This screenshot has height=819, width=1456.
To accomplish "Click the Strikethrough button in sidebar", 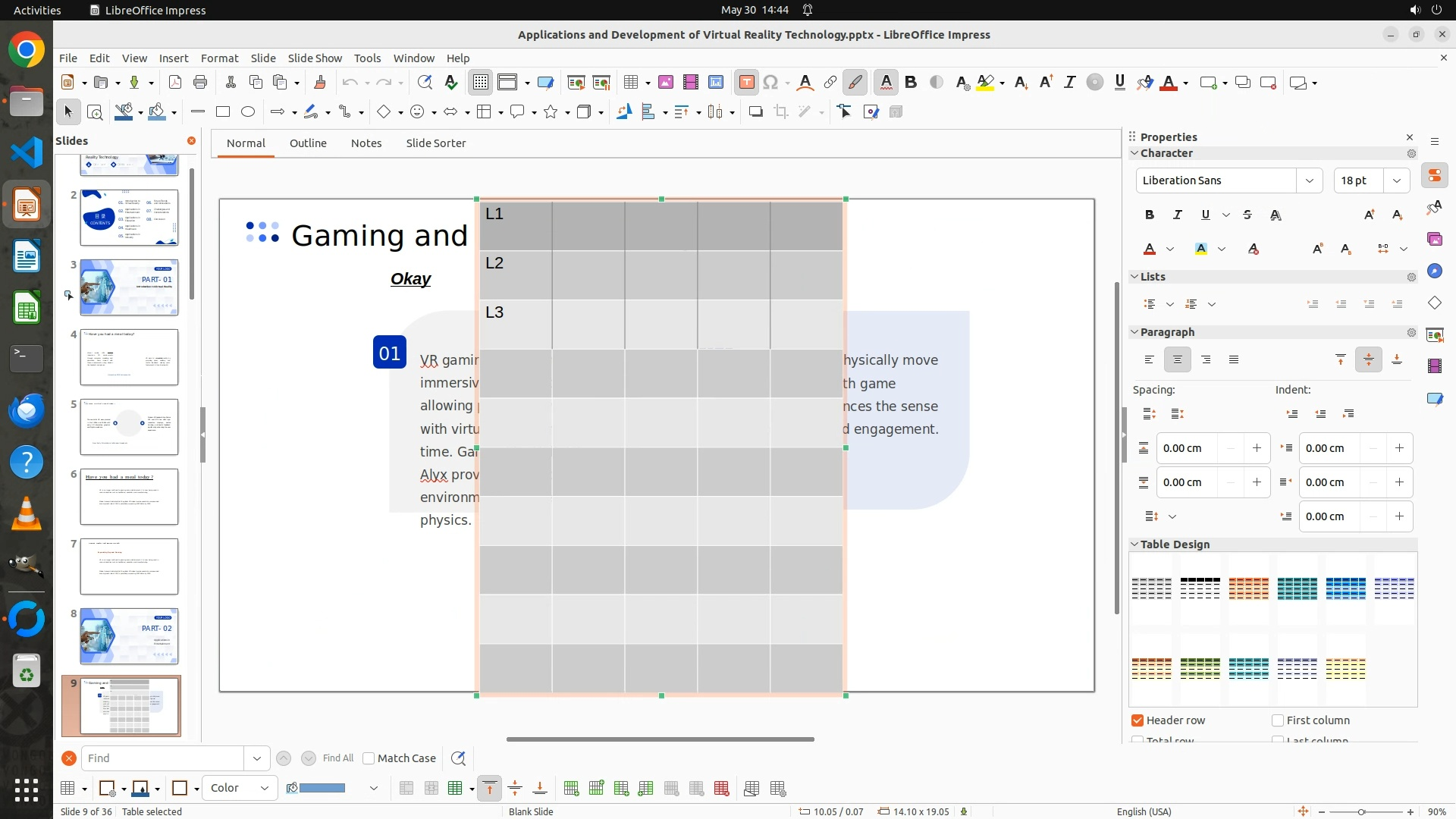I will [x=1247, y=215].
